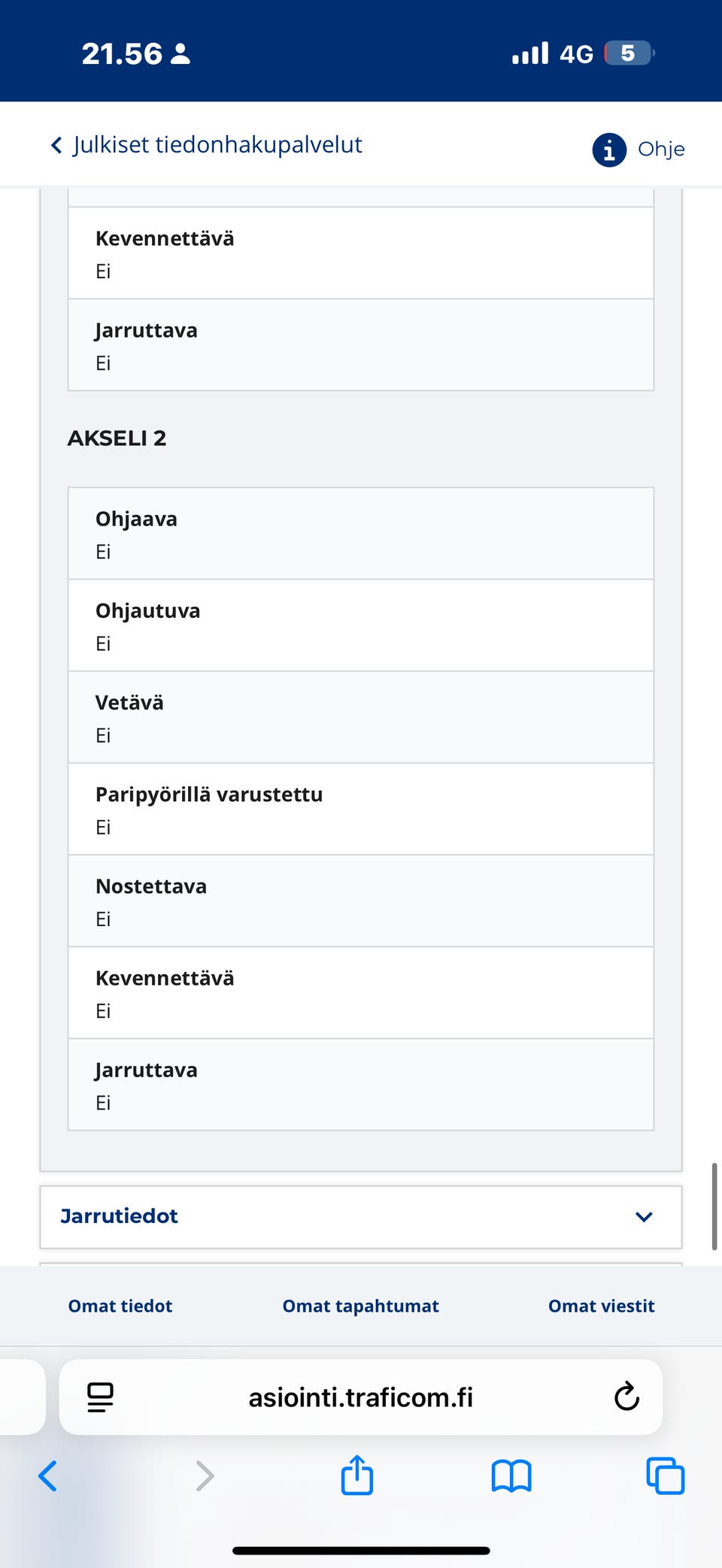This screenshot has height=1568, width=722.
Task: Show open tabs overview icon
Action: (x=666, y=1476)
